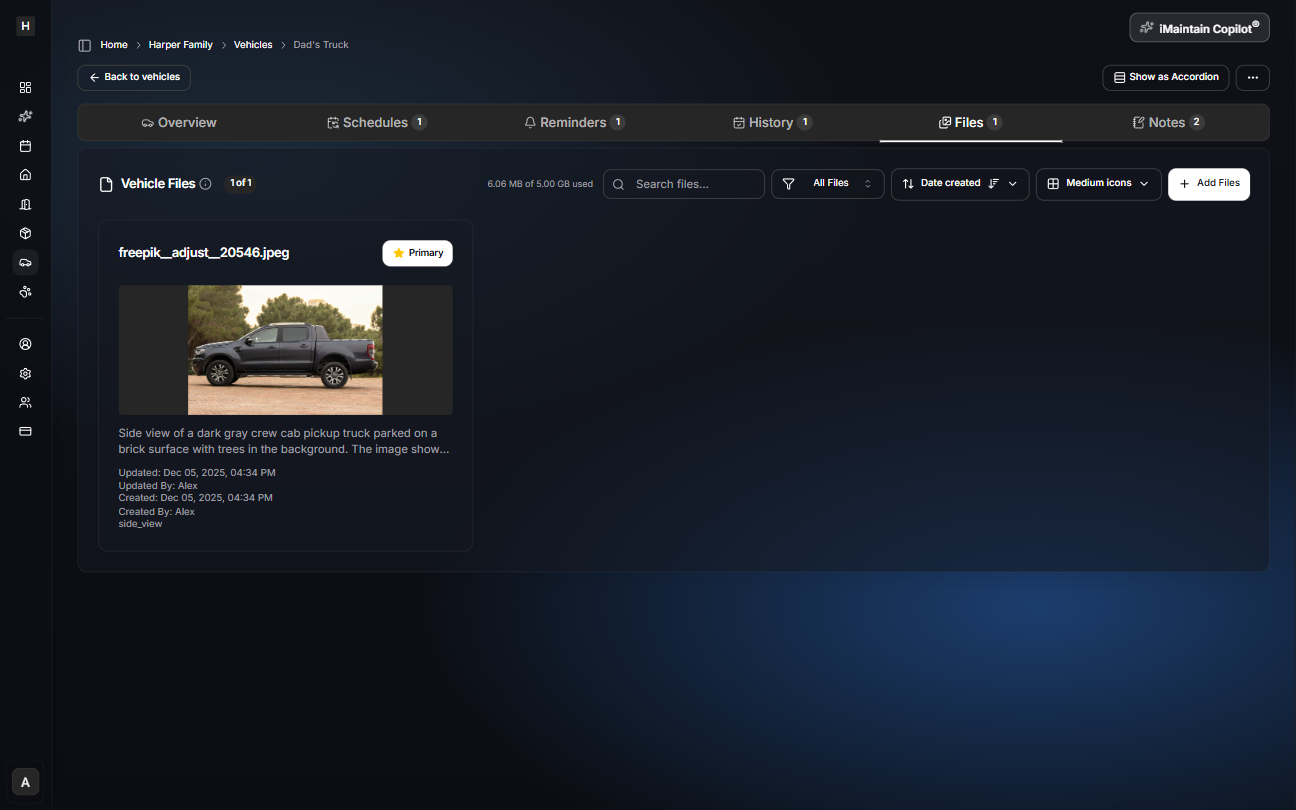This screenshot has width=1296, height=810.
Task: Open the vehicles car icon in sidebar
Action: pyautogui.click(x=25, y=262)
